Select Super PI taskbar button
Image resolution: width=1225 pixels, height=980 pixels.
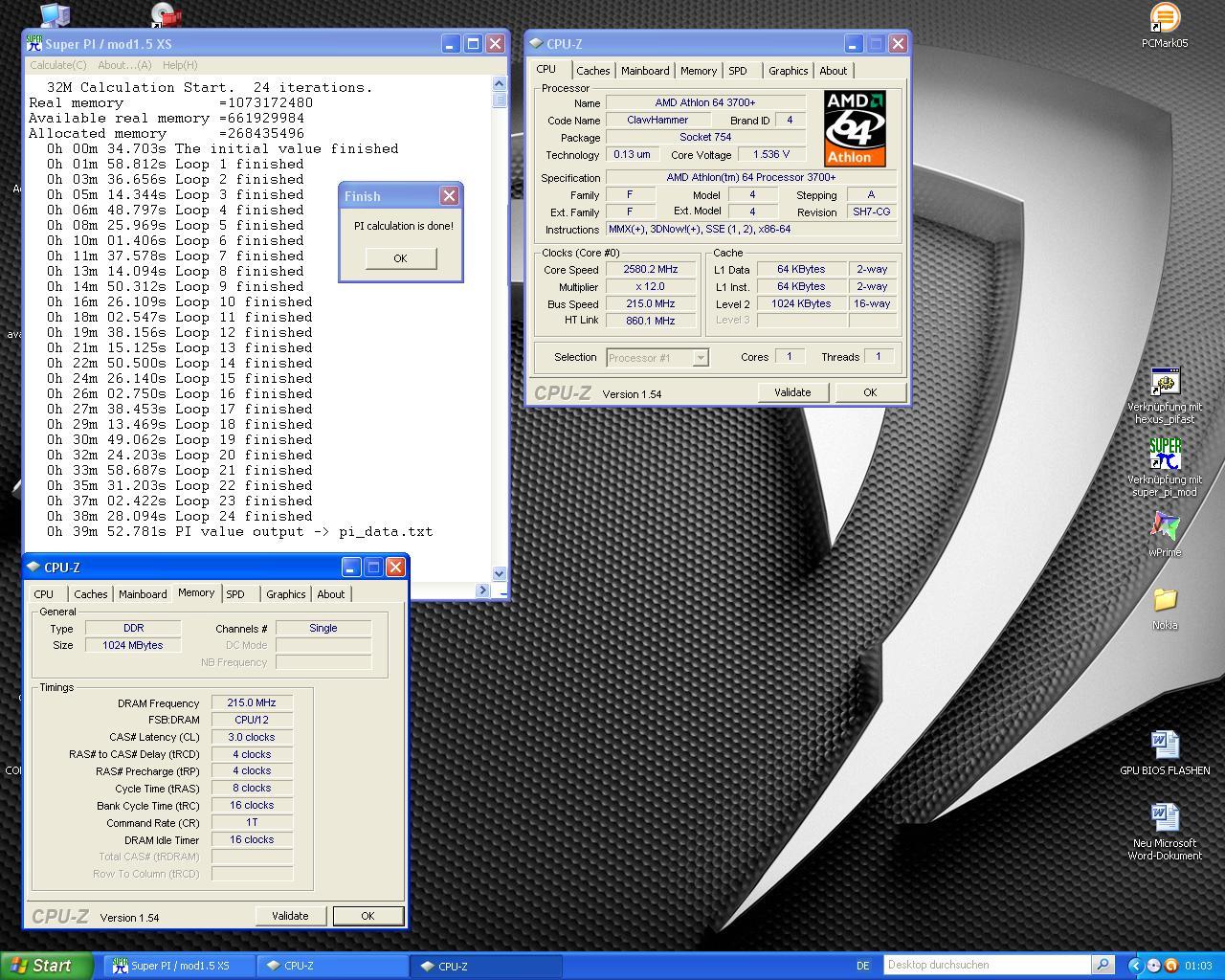179,966
